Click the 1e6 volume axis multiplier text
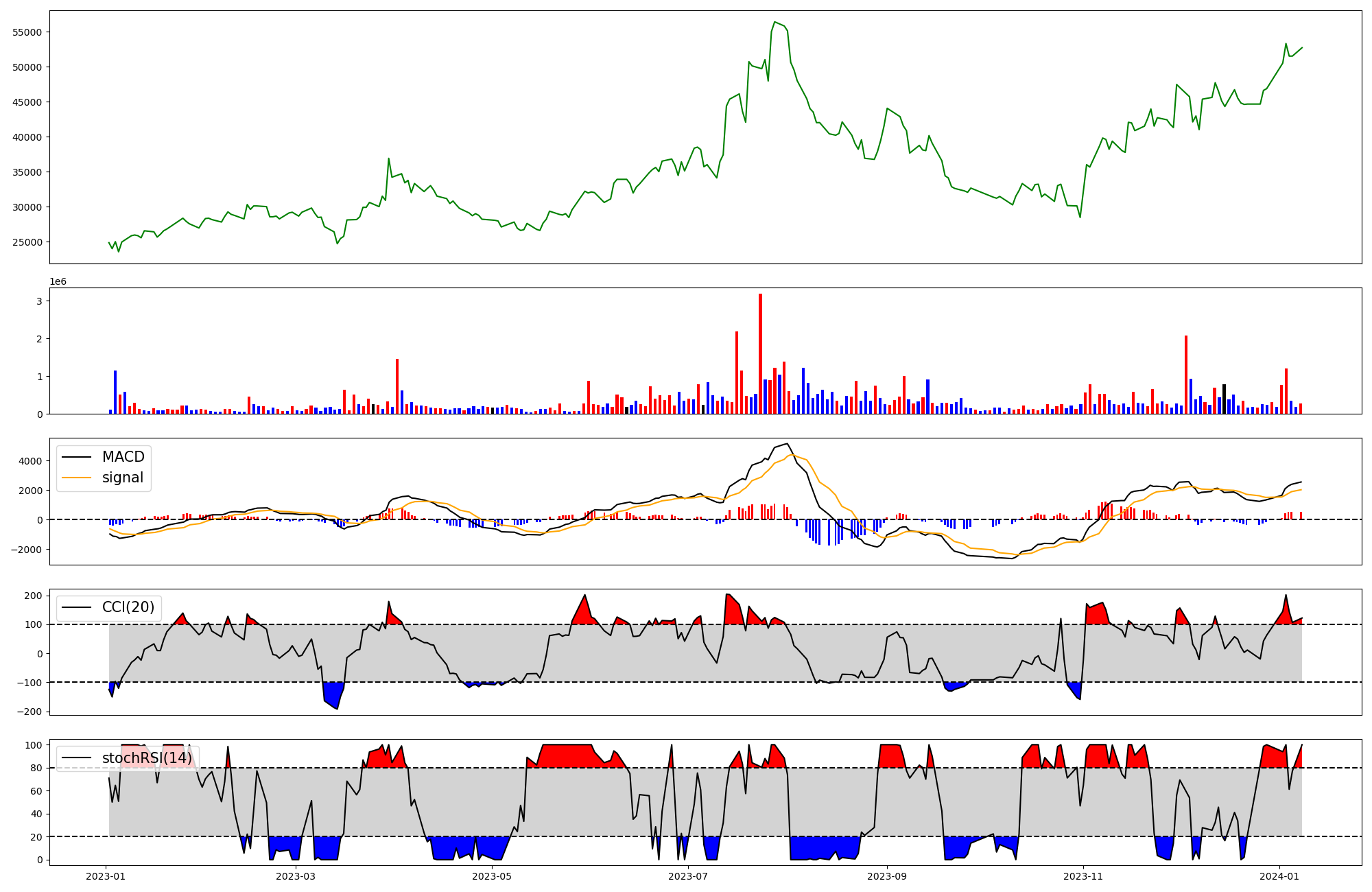Image resolution: width=1372 pixels, height=892 pixels. pyautogui.click(x=58, y=282)
